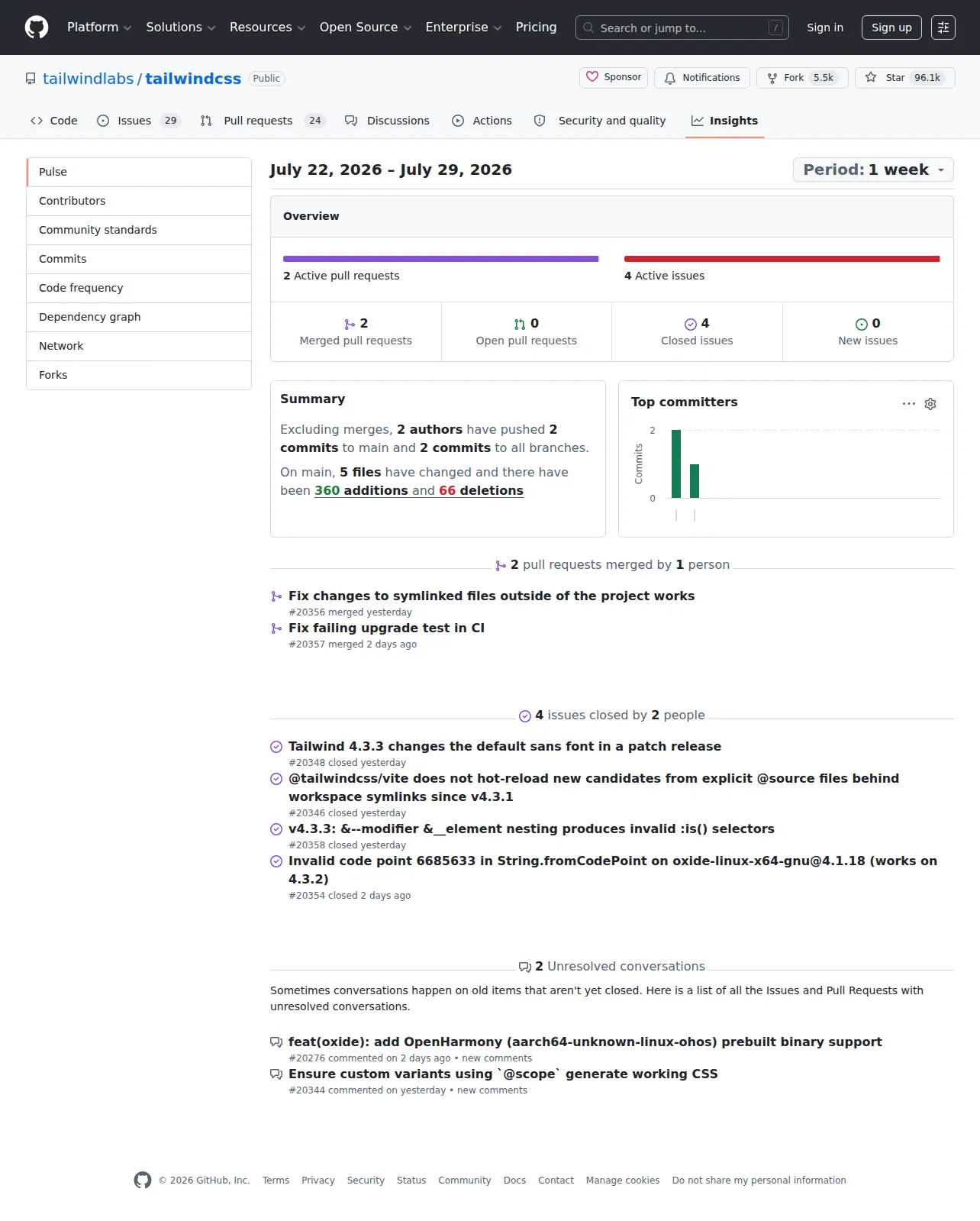This screenshot has width=980, height=1221.
Task: Open the footer Security link
Action: click(366, 1180)
